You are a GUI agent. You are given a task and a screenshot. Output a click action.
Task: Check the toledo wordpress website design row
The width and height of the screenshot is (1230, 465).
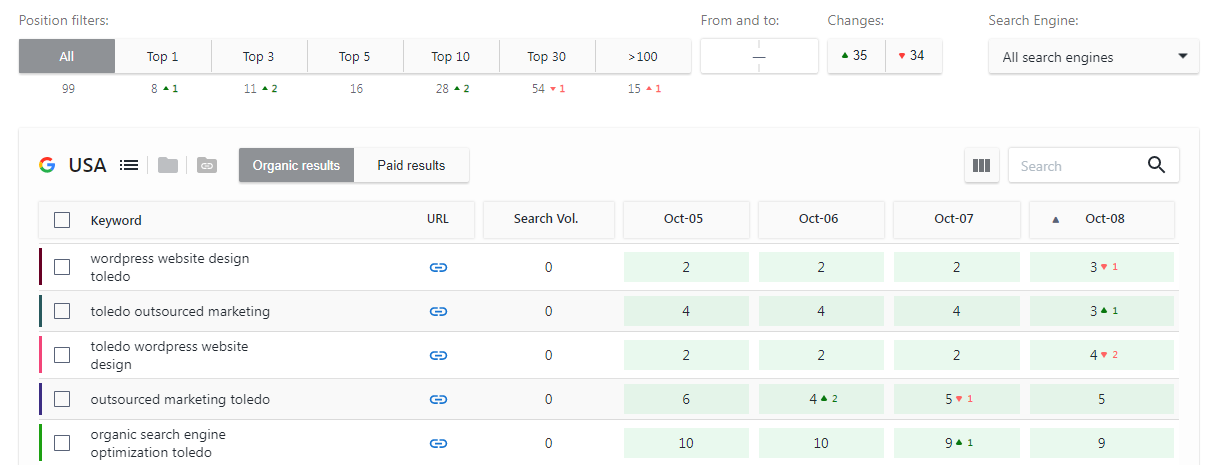[x=62, y=355]
